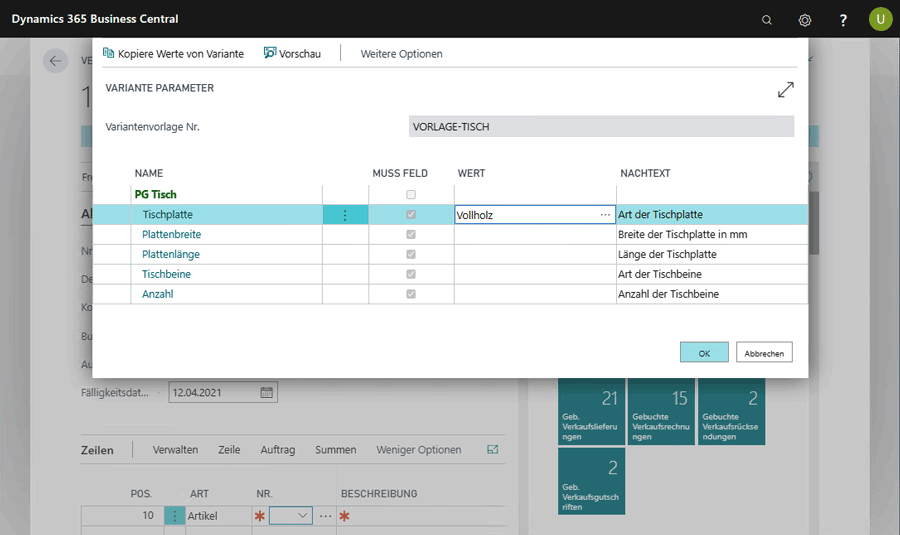Open value lookup dots in Wert field
Screen dimensions: 900x535
(x=605, y=215)
